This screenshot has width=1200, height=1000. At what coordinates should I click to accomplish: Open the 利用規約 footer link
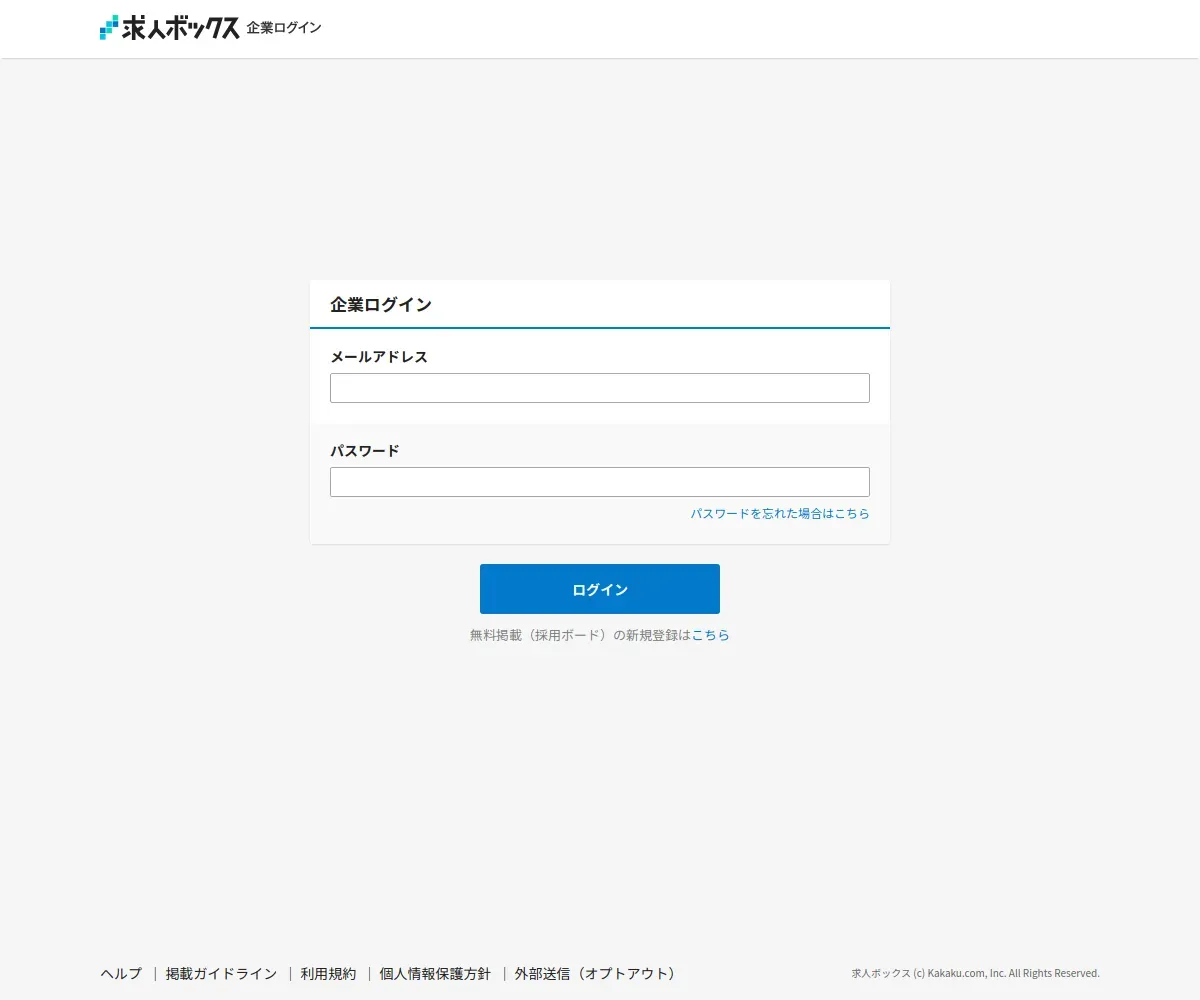(328, 973)
